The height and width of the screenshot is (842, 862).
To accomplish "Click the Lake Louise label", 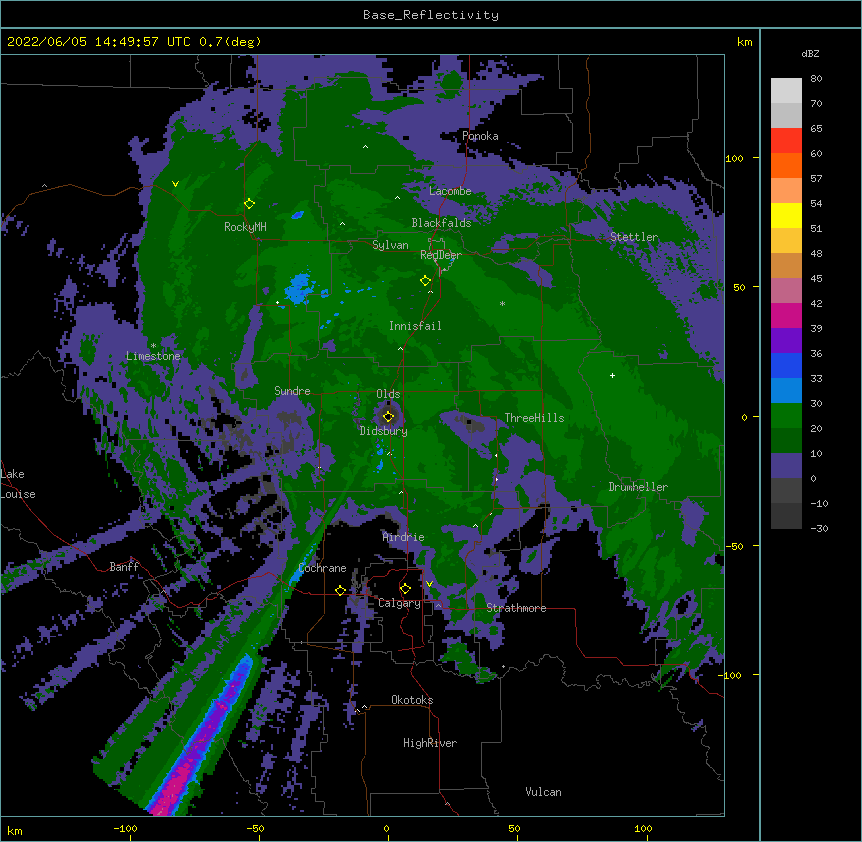I will [x=18, y=484].
